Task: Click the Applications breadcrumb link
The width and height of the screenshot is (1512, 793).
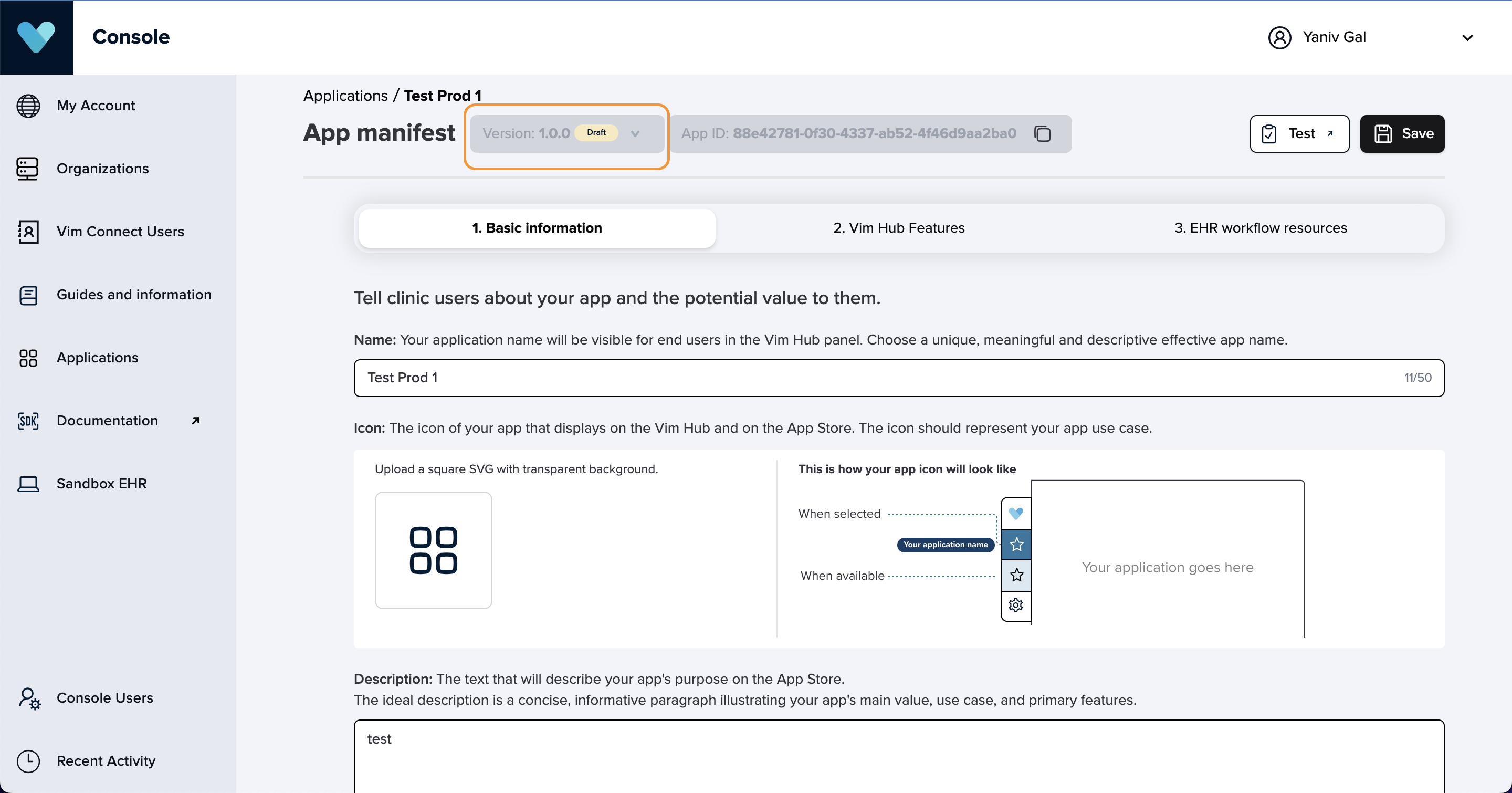Action: pos(346,96)
